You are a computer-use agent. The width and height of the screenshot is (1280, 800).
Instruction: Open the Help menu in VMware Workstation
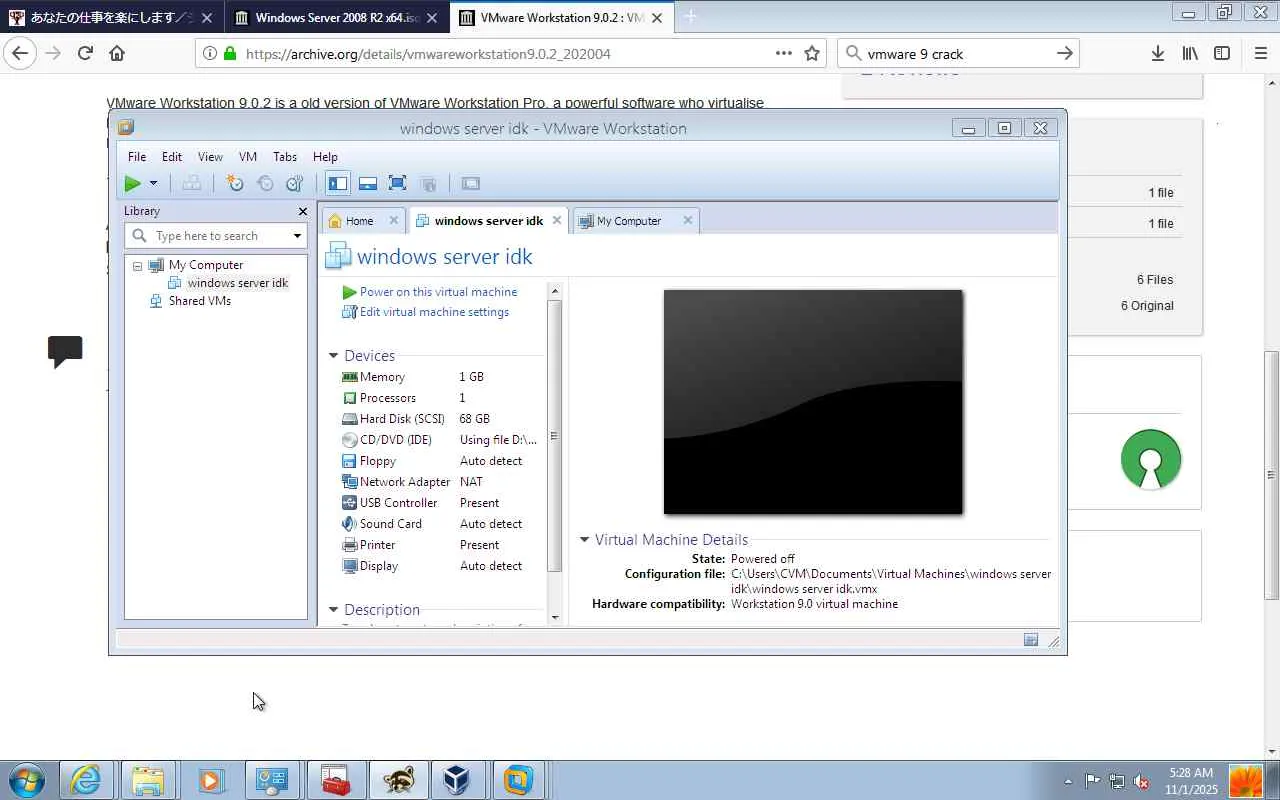tap(325, 157)
